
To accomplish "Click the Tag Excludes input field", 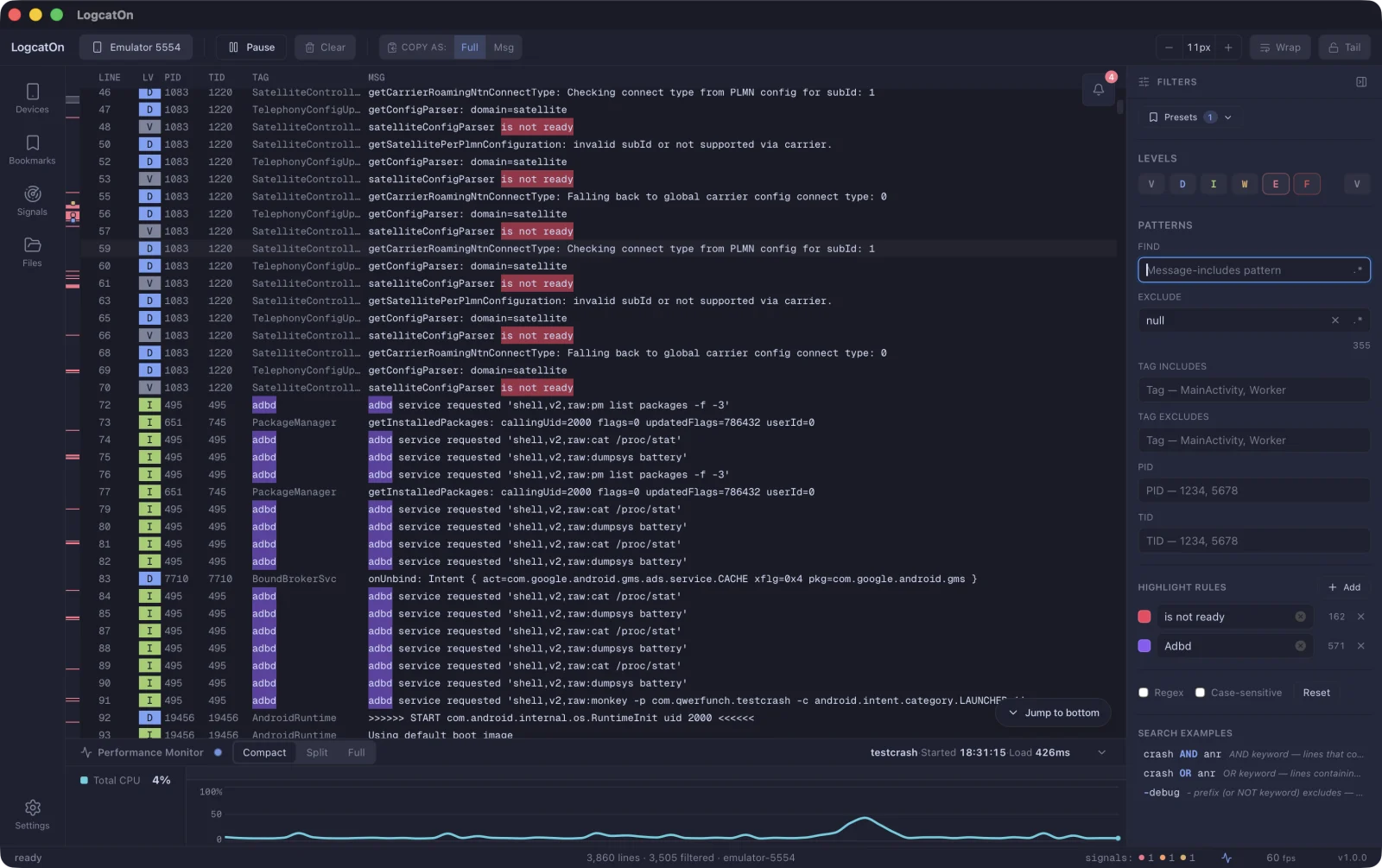I will tap(1254, 440).
